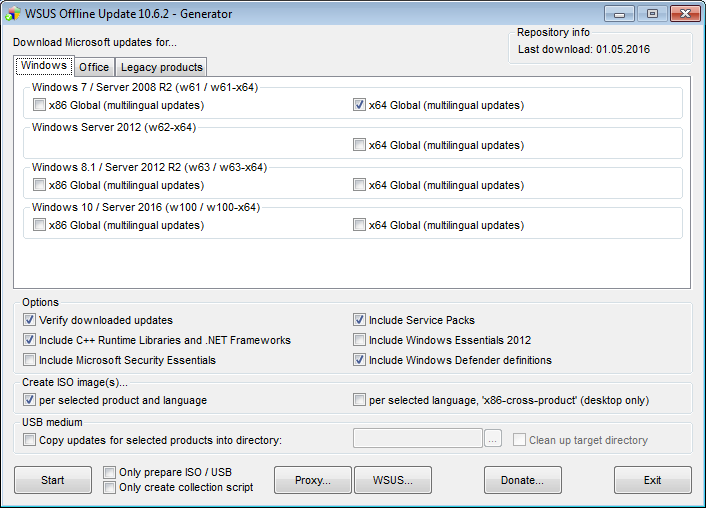Click the browse "..." button for USB directory

coord(493,438)
